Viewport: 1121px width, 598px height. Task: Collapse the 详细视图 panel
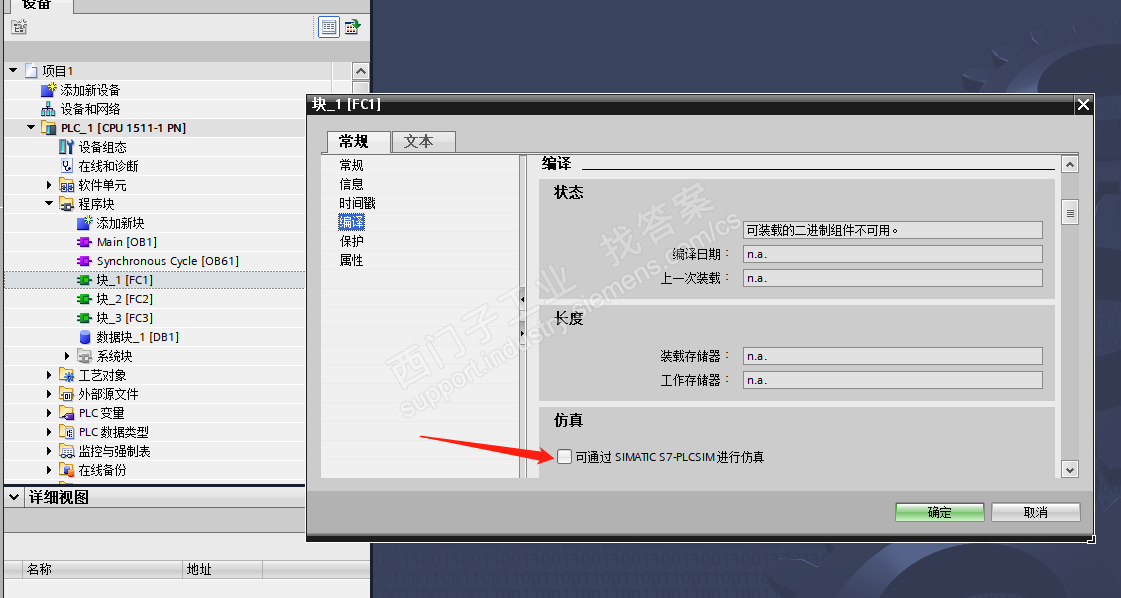click(x=14, y=496)
